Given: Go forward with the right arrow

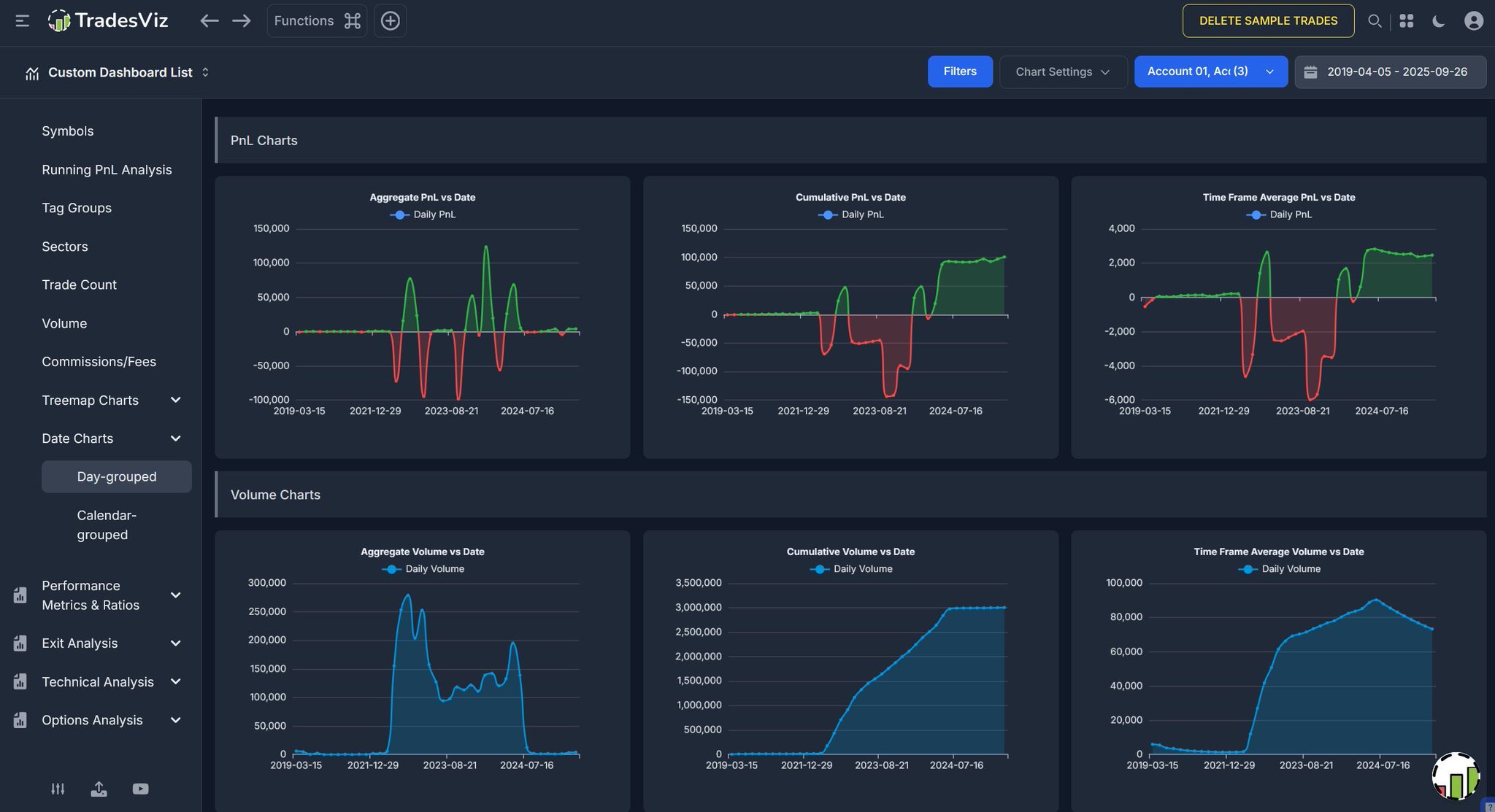Looking at the screenshot, I should pos(241,21).
